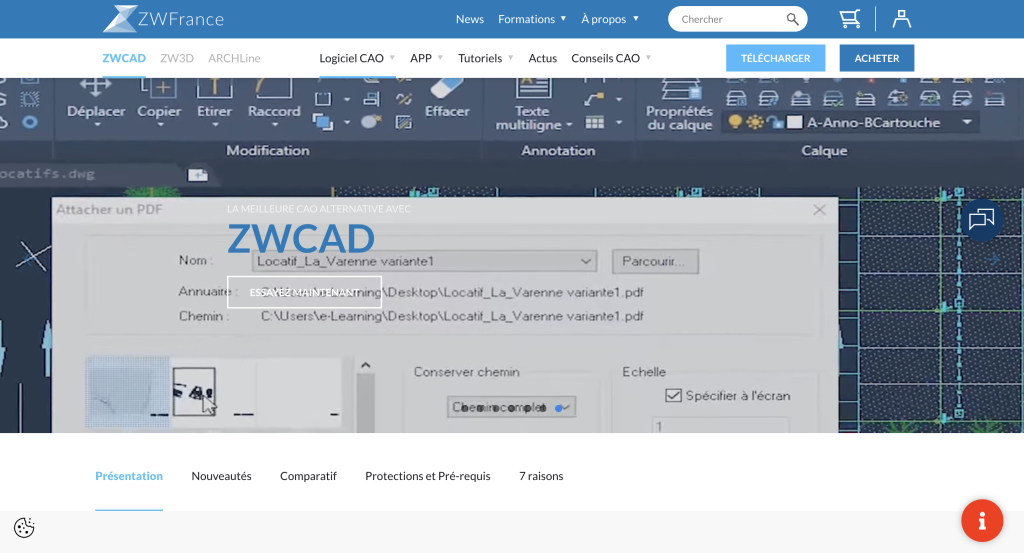Viewport: 1024px width, 553px height.
Task: Switch to the ARCHLine product tab
Action: (x=234, y=58)
